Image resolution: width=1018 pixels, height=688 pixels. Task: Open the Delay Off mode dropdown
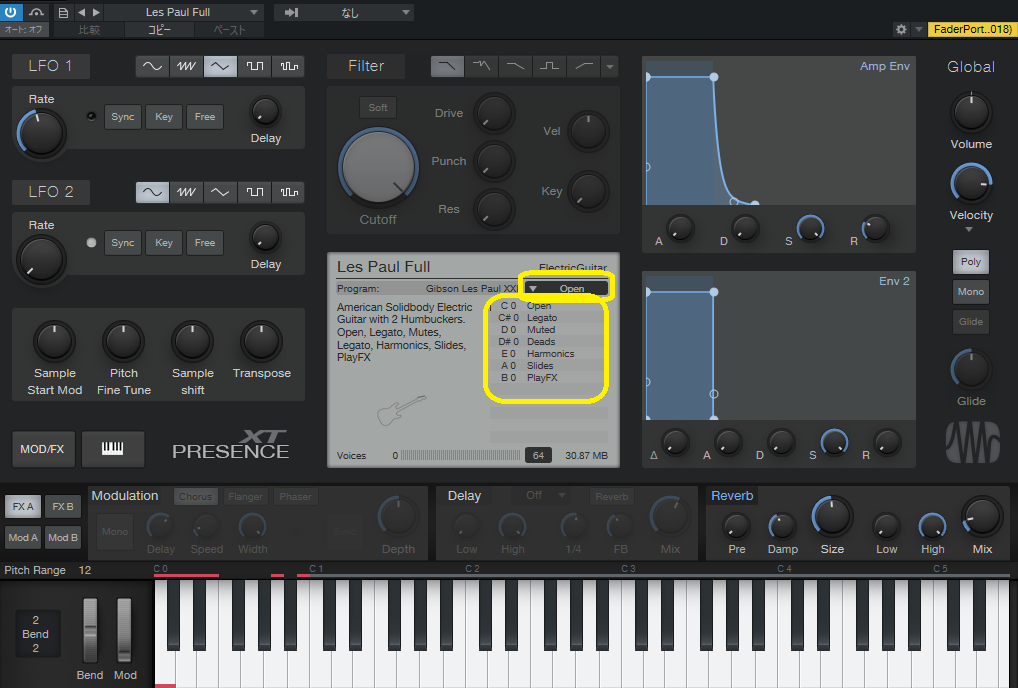540,495
